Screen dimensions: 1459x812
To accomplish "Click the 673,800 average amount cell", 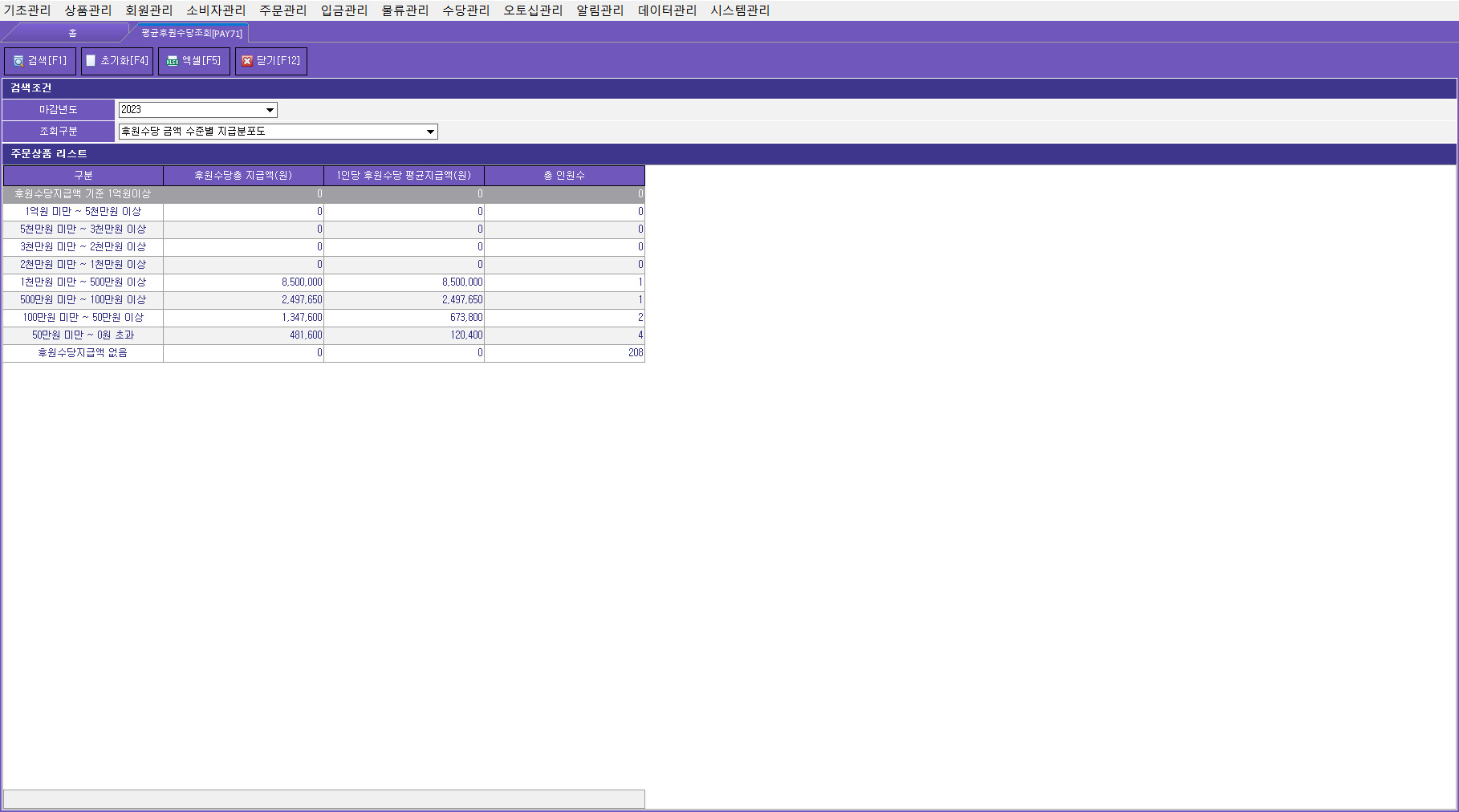I will pos(404,318).
